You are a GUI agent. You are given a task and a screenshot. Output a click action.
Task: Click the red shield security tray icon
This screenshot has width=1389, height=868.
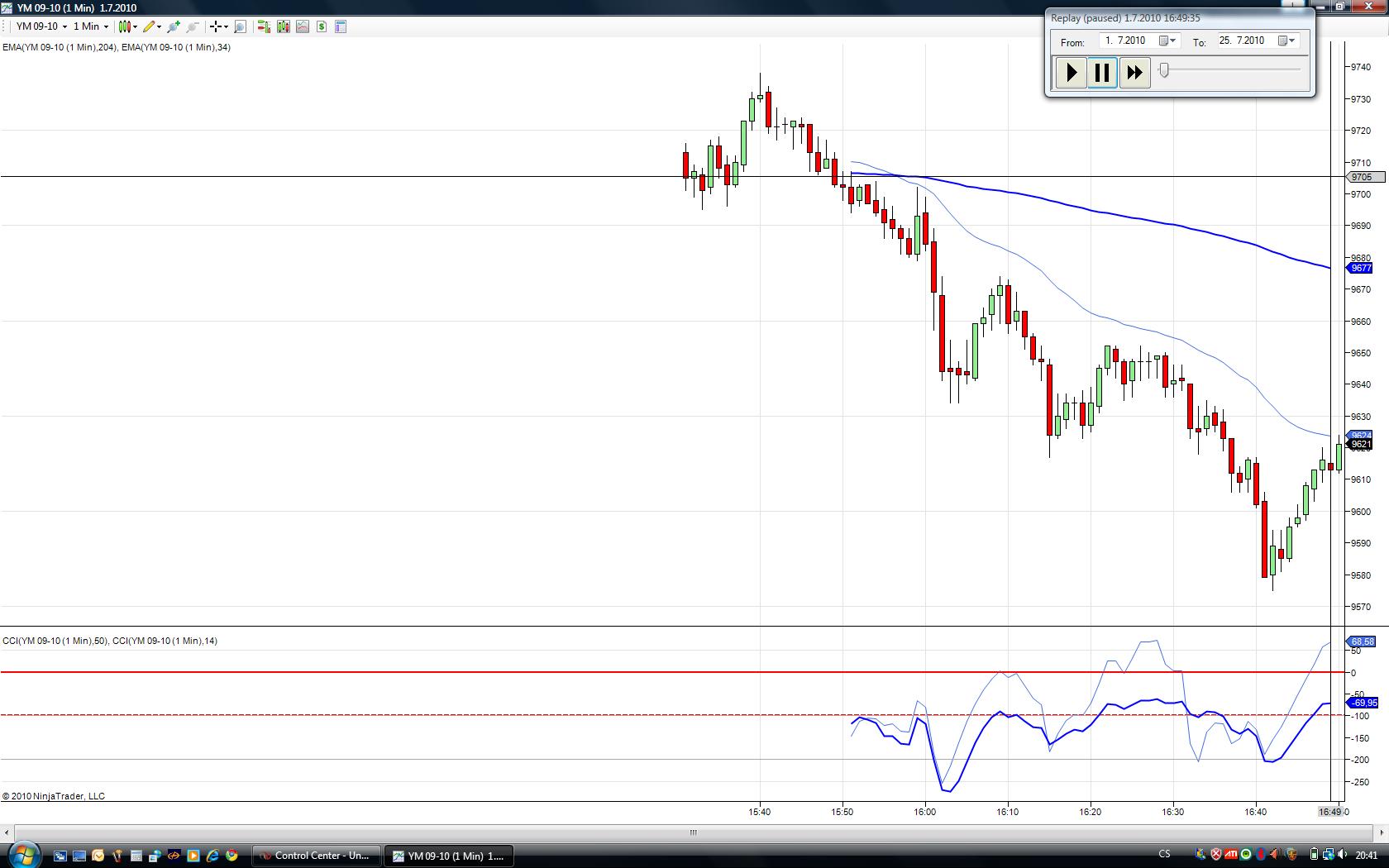pos(1217,855)
